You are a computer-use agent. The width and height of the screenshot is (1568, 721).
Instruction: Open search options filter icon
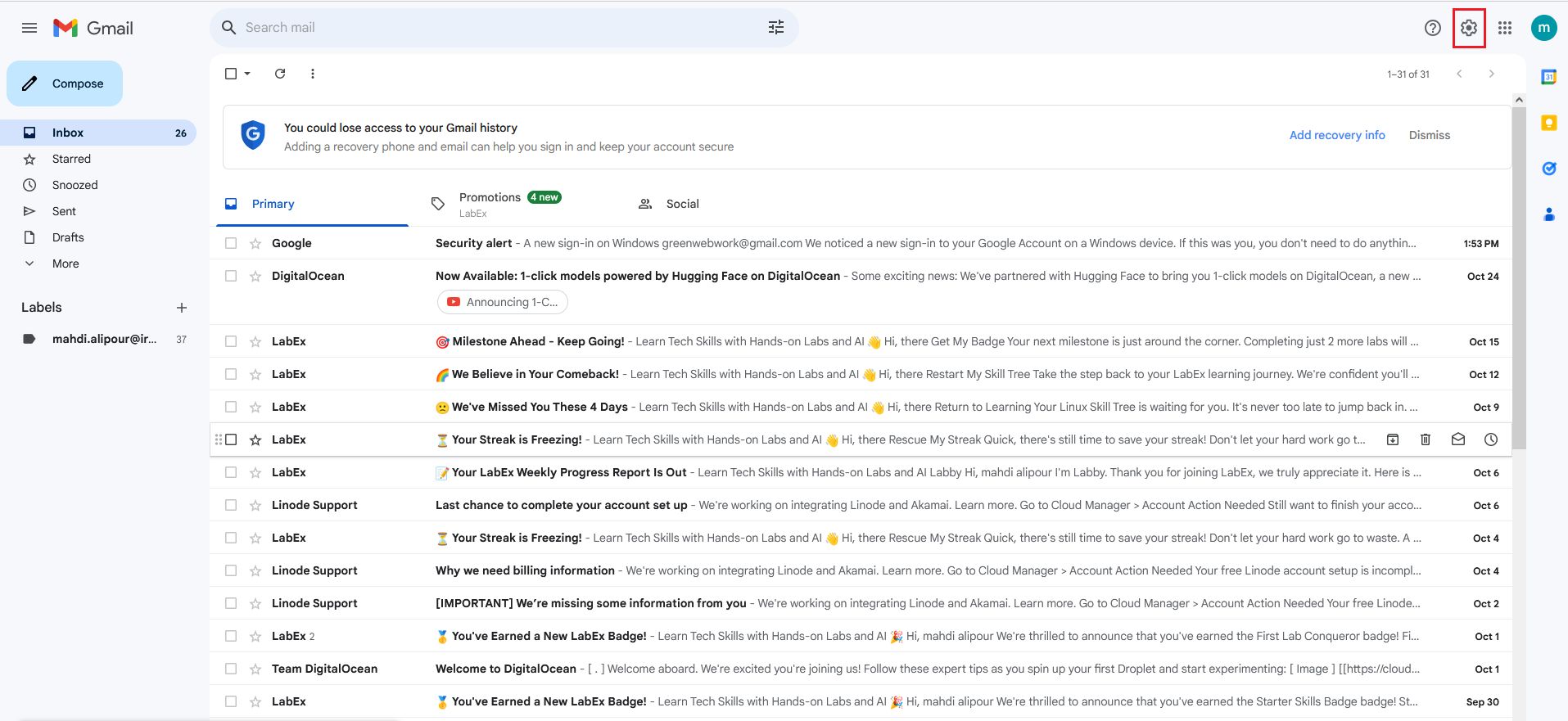coord(776,28)
